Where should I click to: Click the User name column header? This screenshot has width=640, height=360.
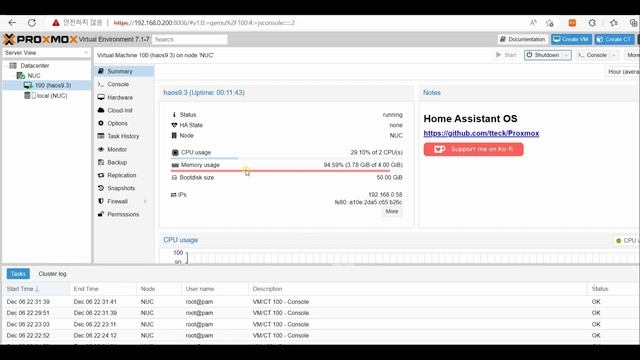point(215,289)
